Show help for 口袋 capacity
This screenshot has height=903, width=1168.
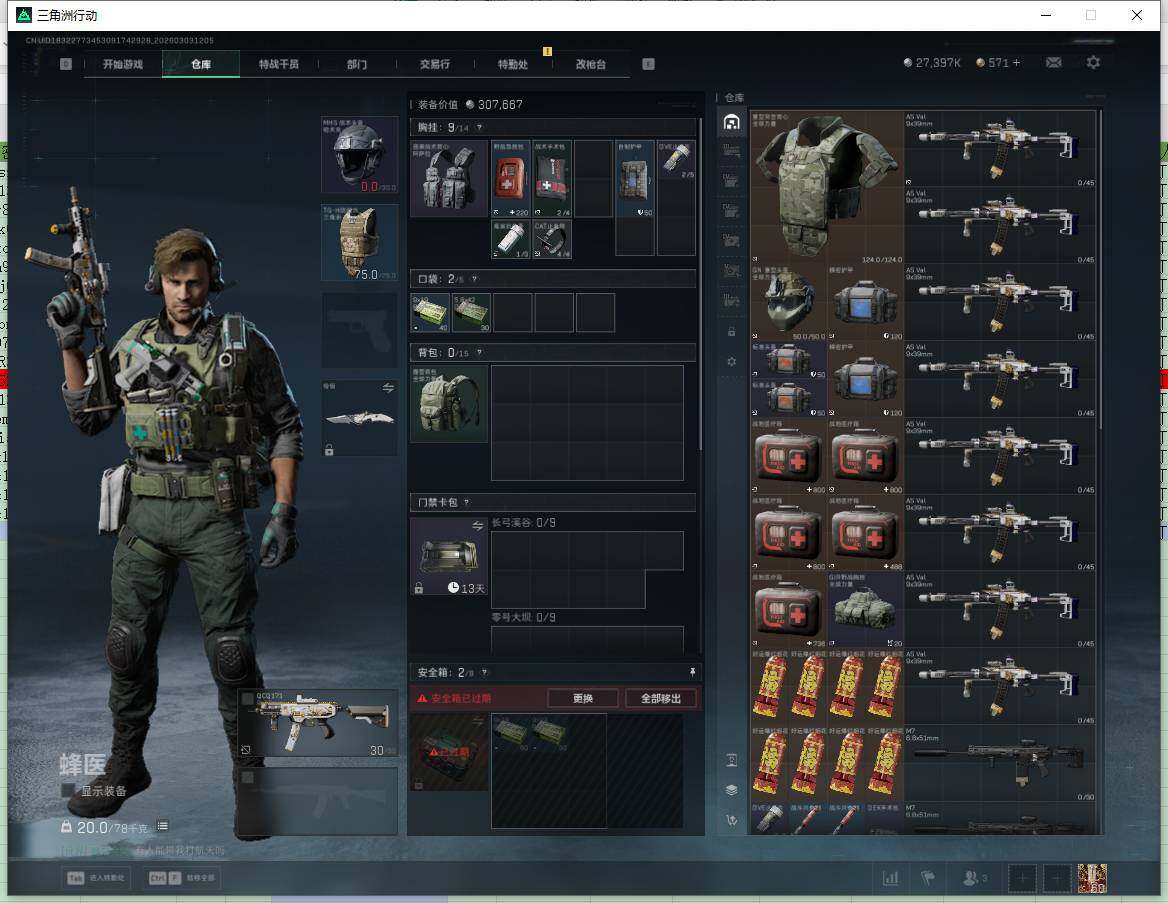[474, 279]
